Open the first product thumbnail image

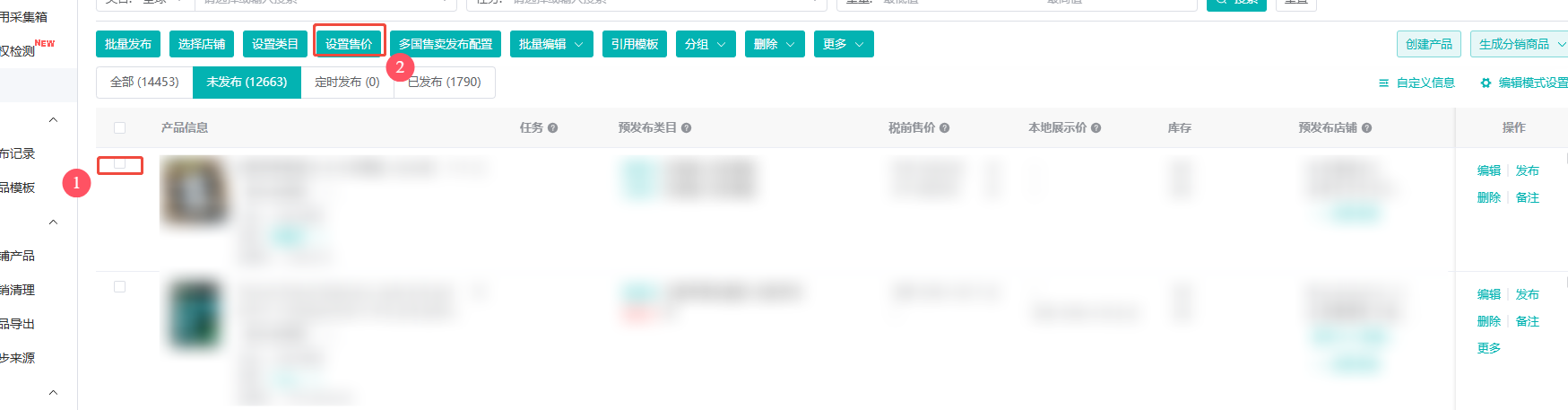coord(195,190)
